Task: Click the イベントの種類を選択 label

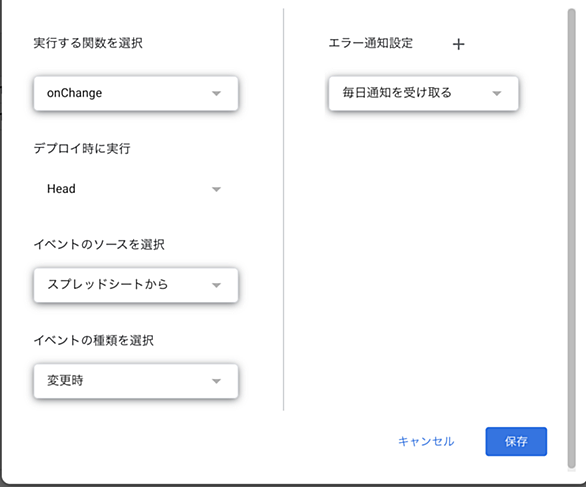Action: 94,340
